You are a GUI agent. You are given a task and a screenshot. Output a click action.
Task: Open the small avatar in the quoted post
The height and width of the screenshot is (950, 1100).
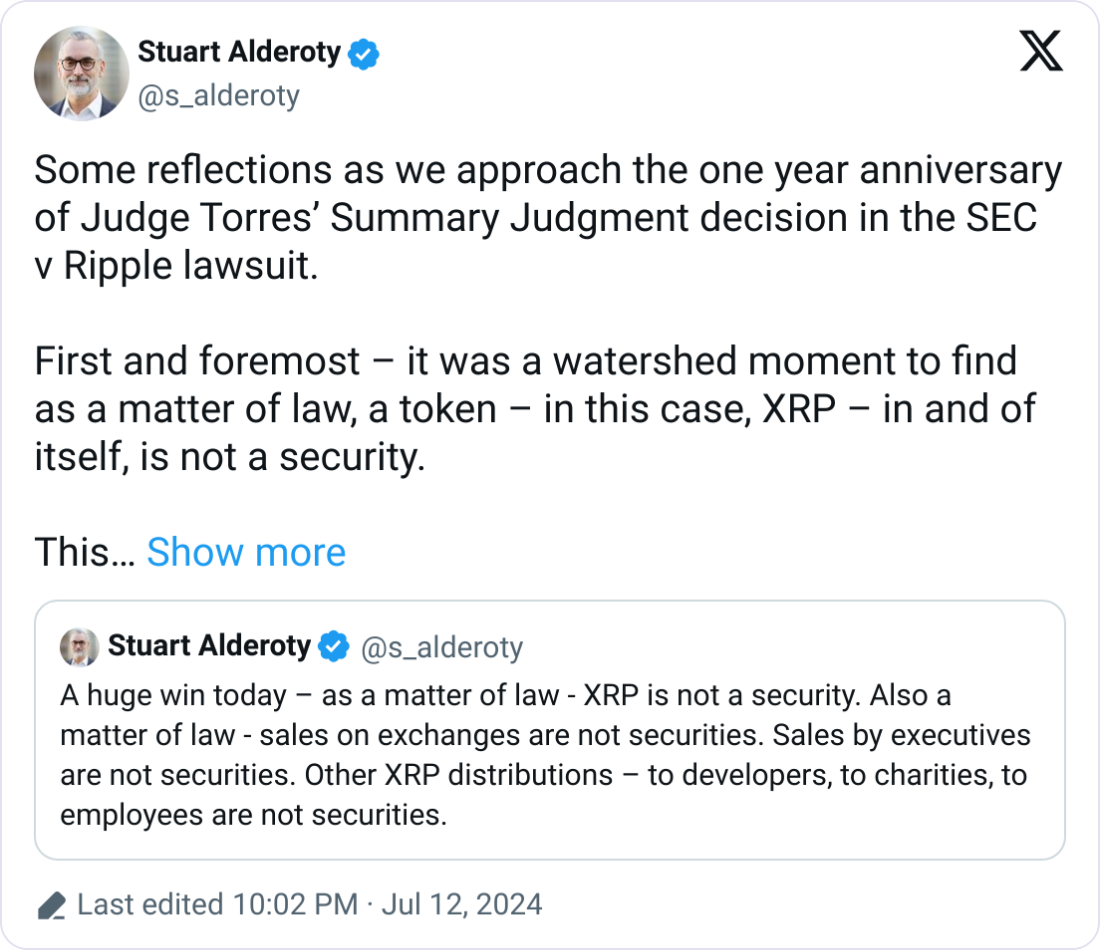coord(79,647)
